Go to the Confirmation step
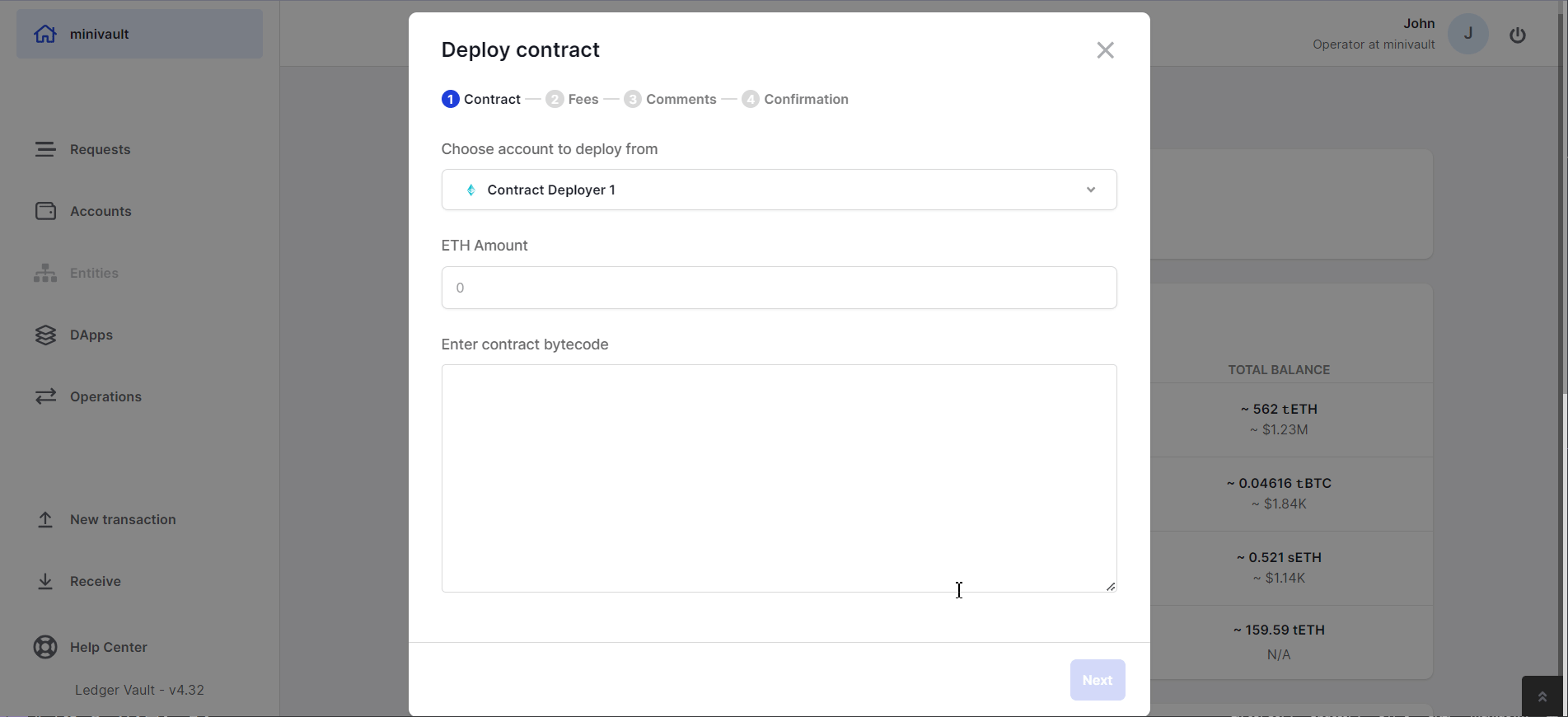 point(795,99)
